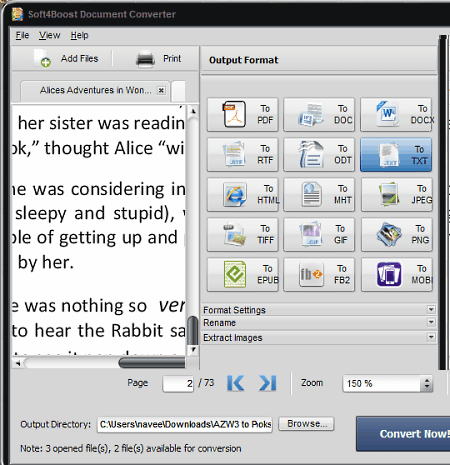450x465 pixels.
Task: Select To ODT output format
Action: coord(319,154)
